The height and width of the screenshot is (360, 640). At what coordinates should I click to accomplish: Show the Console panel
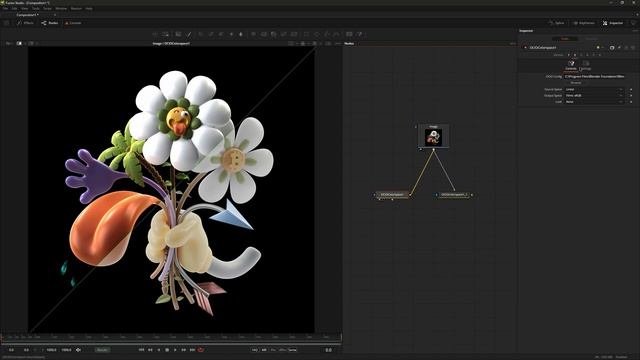click(x=73, y=23)
